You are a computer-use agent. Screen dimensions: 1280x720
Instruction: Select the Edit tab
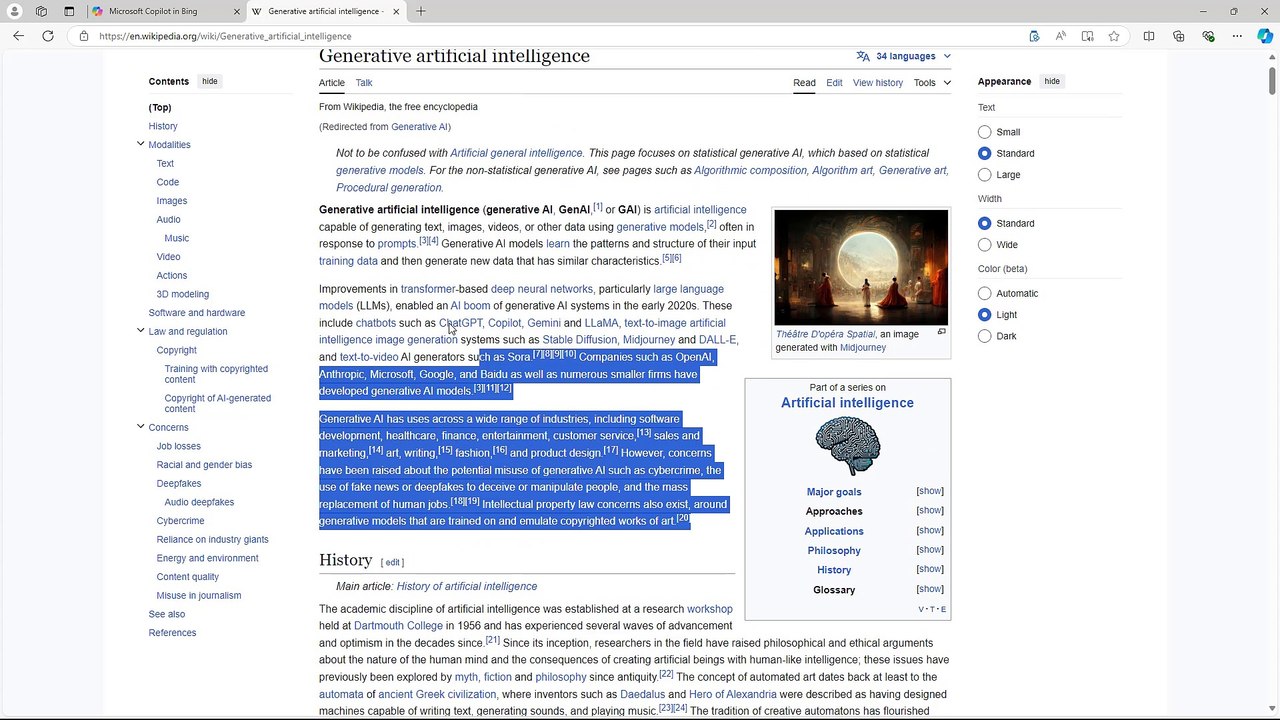[x=834, y=83]
